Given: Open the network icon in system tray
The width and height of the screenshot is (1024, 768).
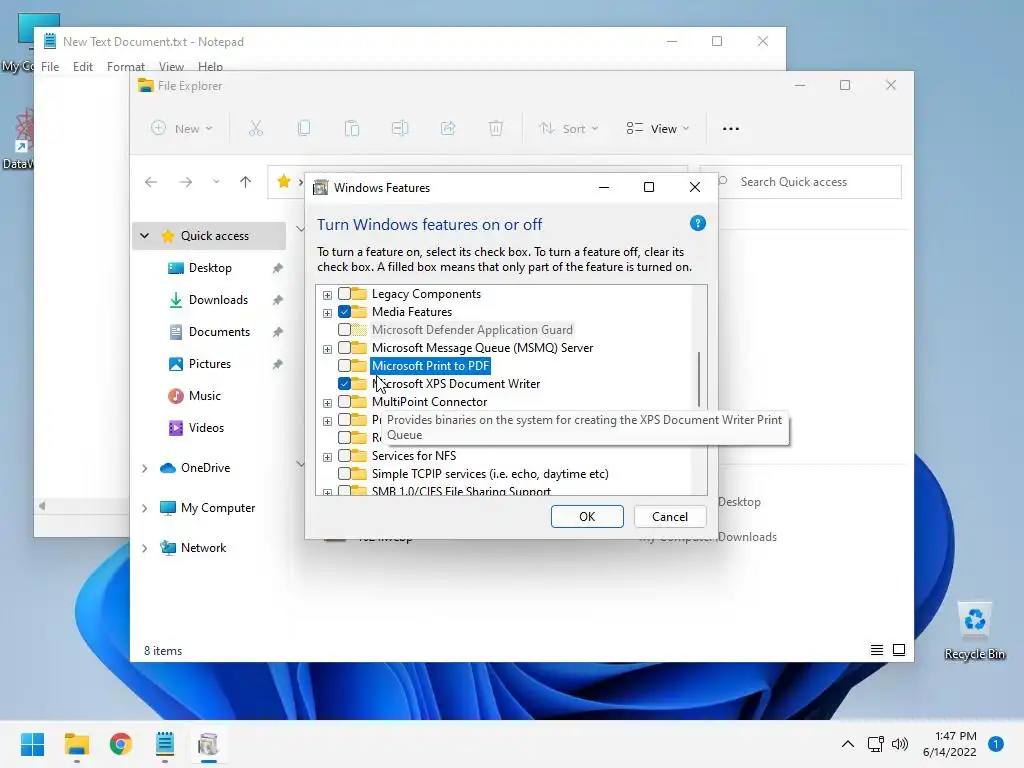Looking at the screenshot, I should (x=876, y=744).
